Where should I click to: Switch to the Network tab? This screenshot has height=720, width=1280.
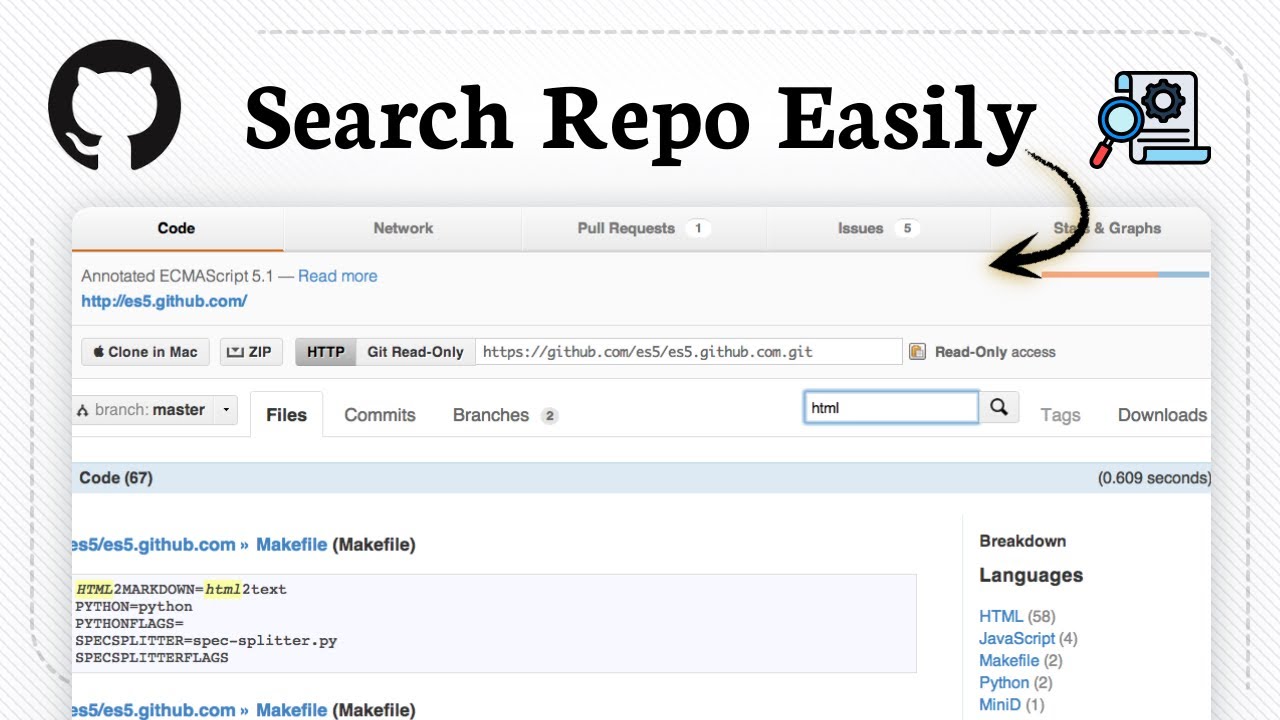click(403, 228)
